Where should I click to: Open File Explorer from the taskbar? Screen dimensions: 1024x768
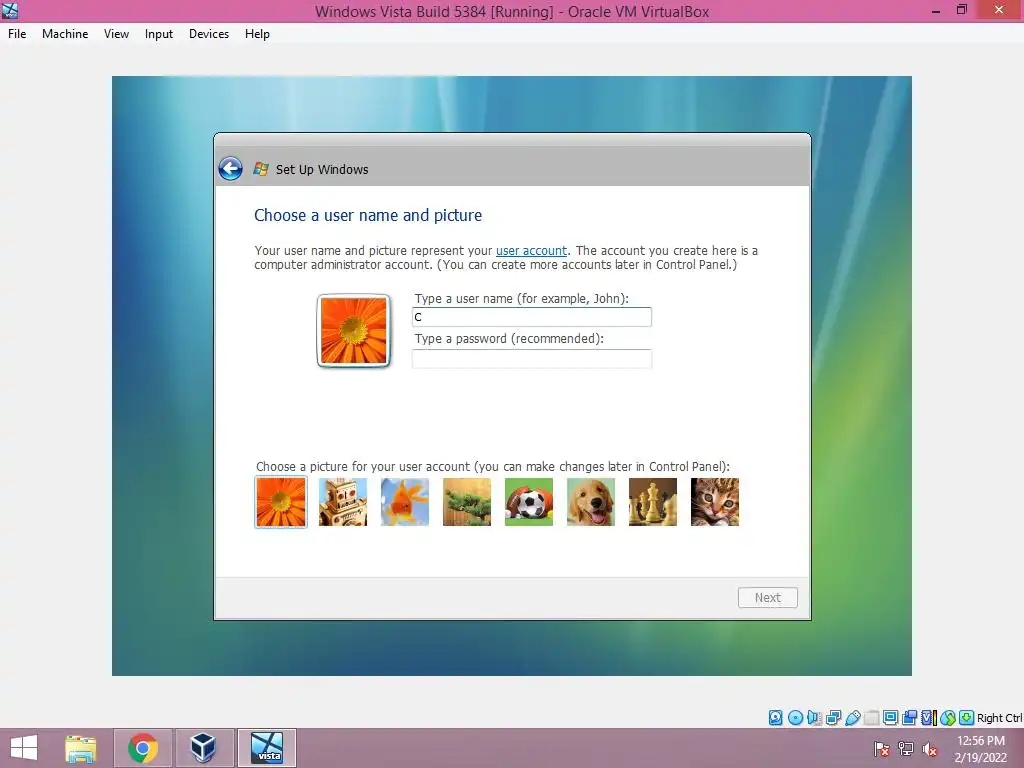(x=81, y=748)
